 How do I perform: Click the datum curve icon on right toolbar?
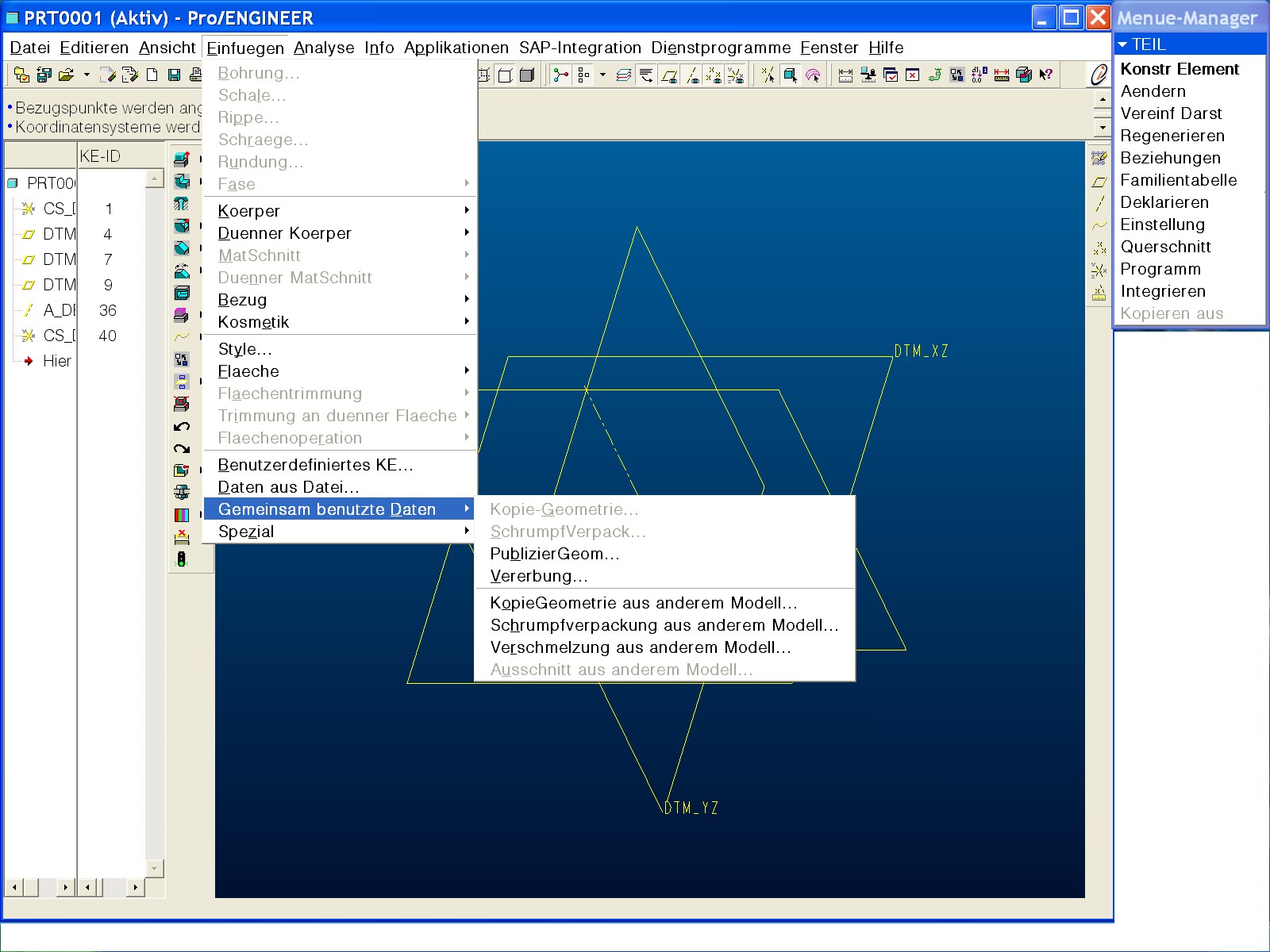coord(1099,226)
